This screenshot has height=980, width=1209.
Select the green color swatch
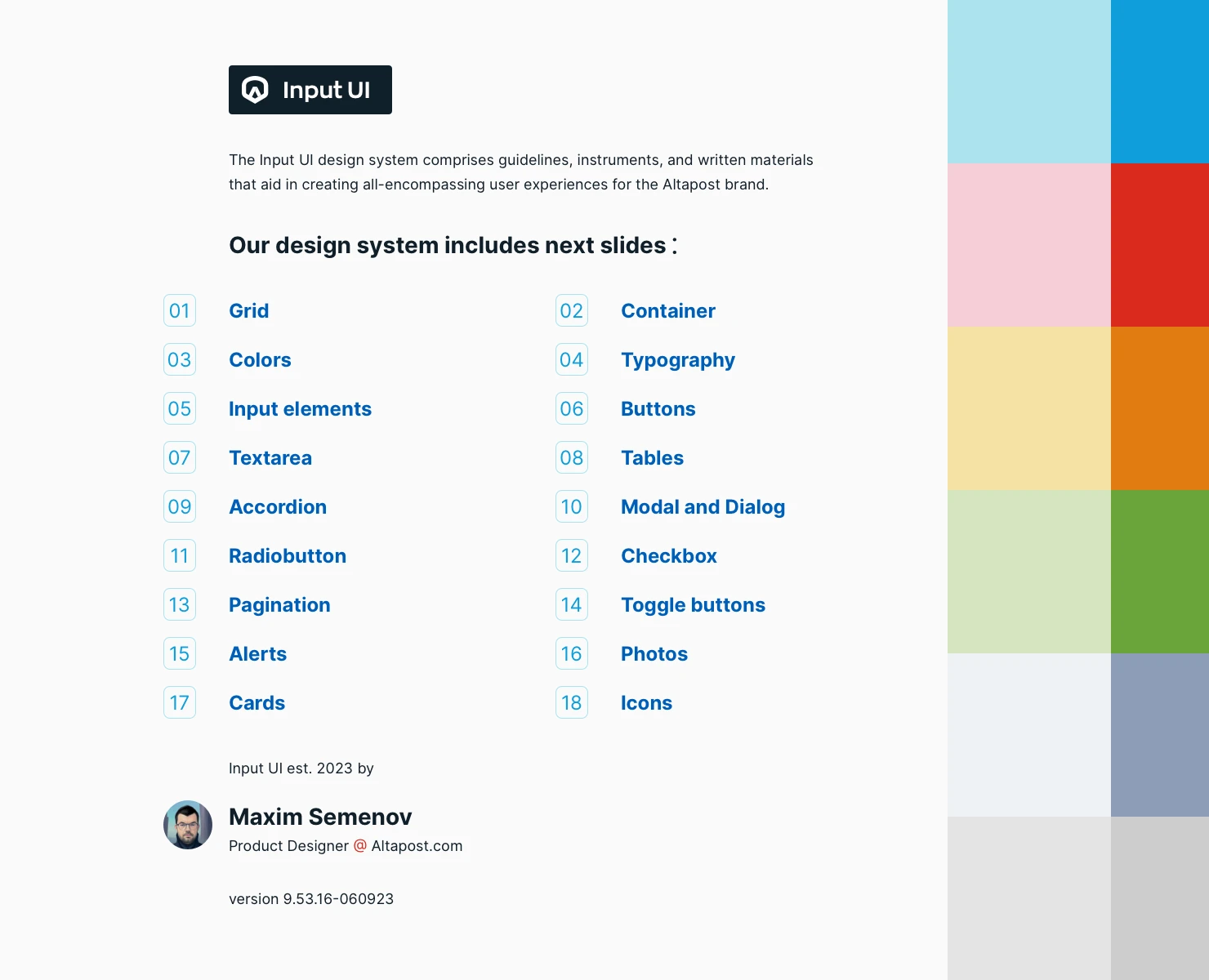[x=1159, y=572]
